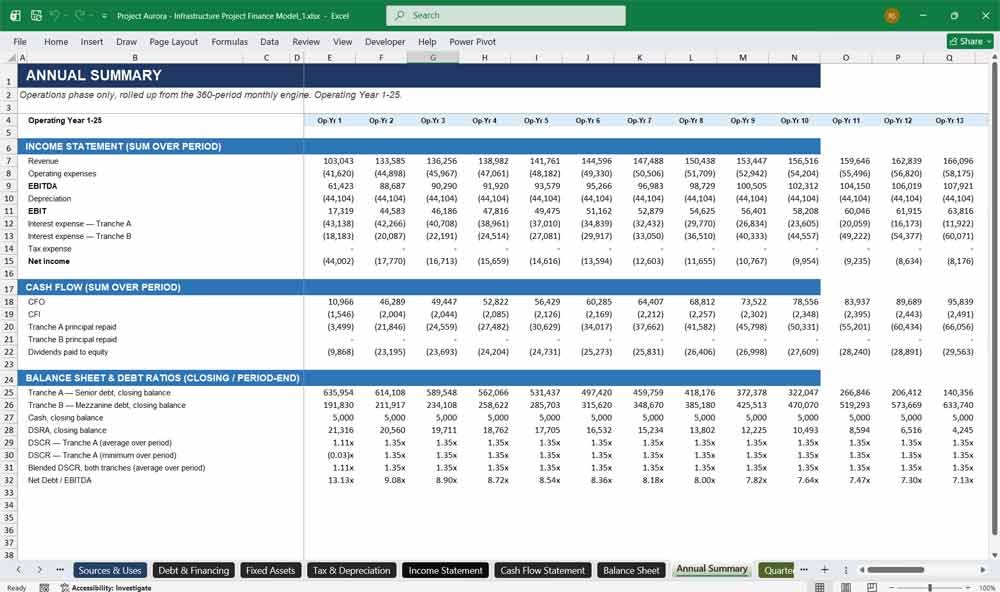The image size is (1000, 592).
Task: Open the Draw ribbon tab
Action: click(x=126, y=41)
